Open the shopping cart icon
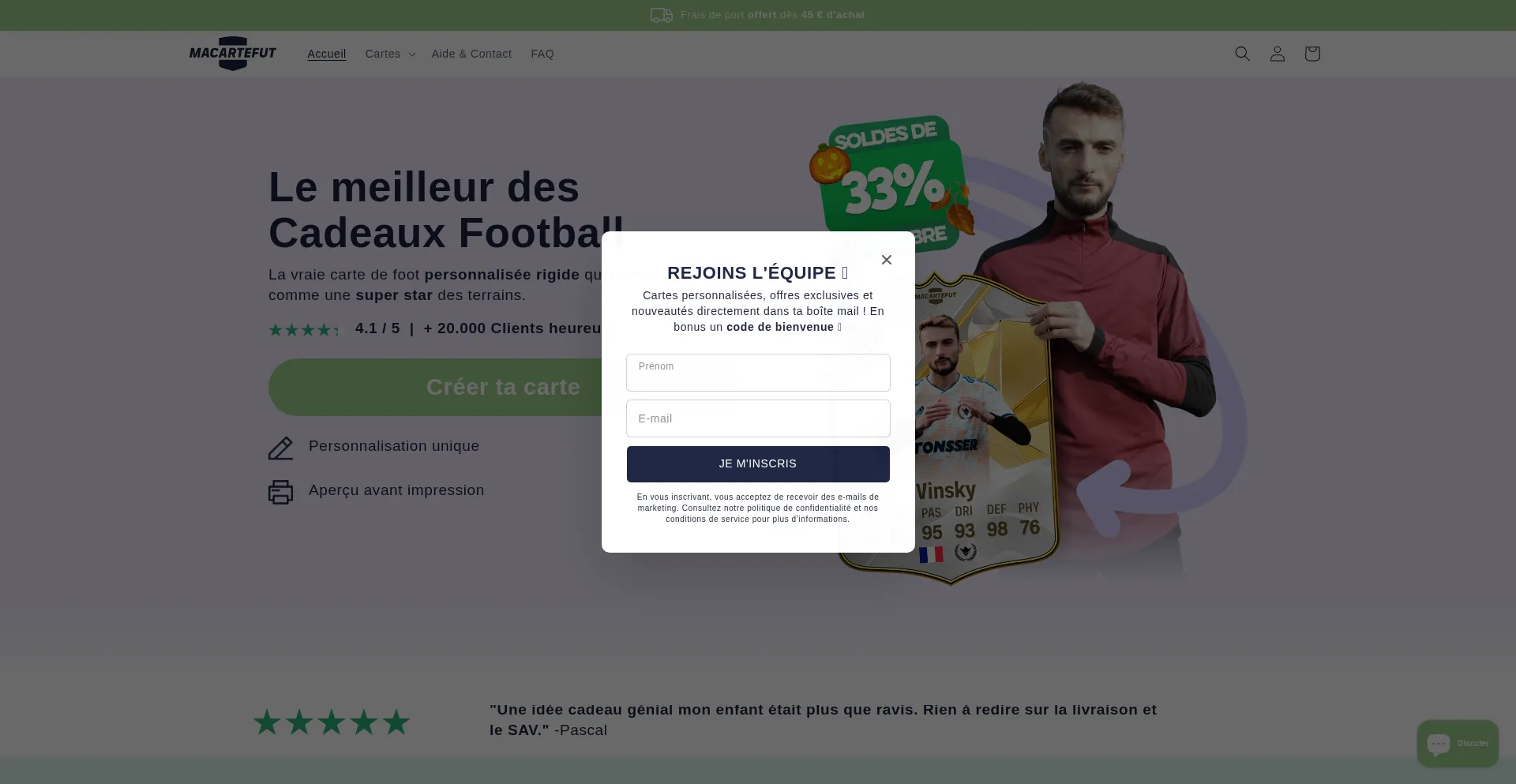 point(1311,54)
